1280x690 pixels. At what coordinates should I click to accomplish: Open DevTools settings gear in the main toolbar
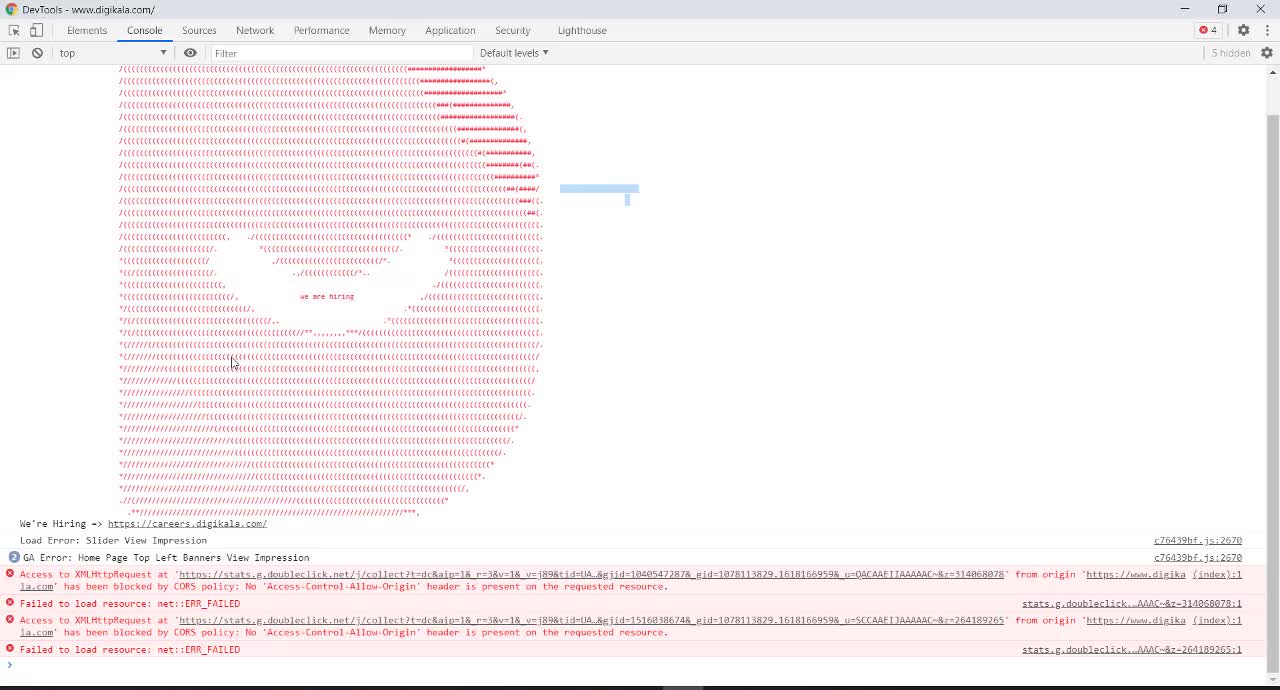1243,30
